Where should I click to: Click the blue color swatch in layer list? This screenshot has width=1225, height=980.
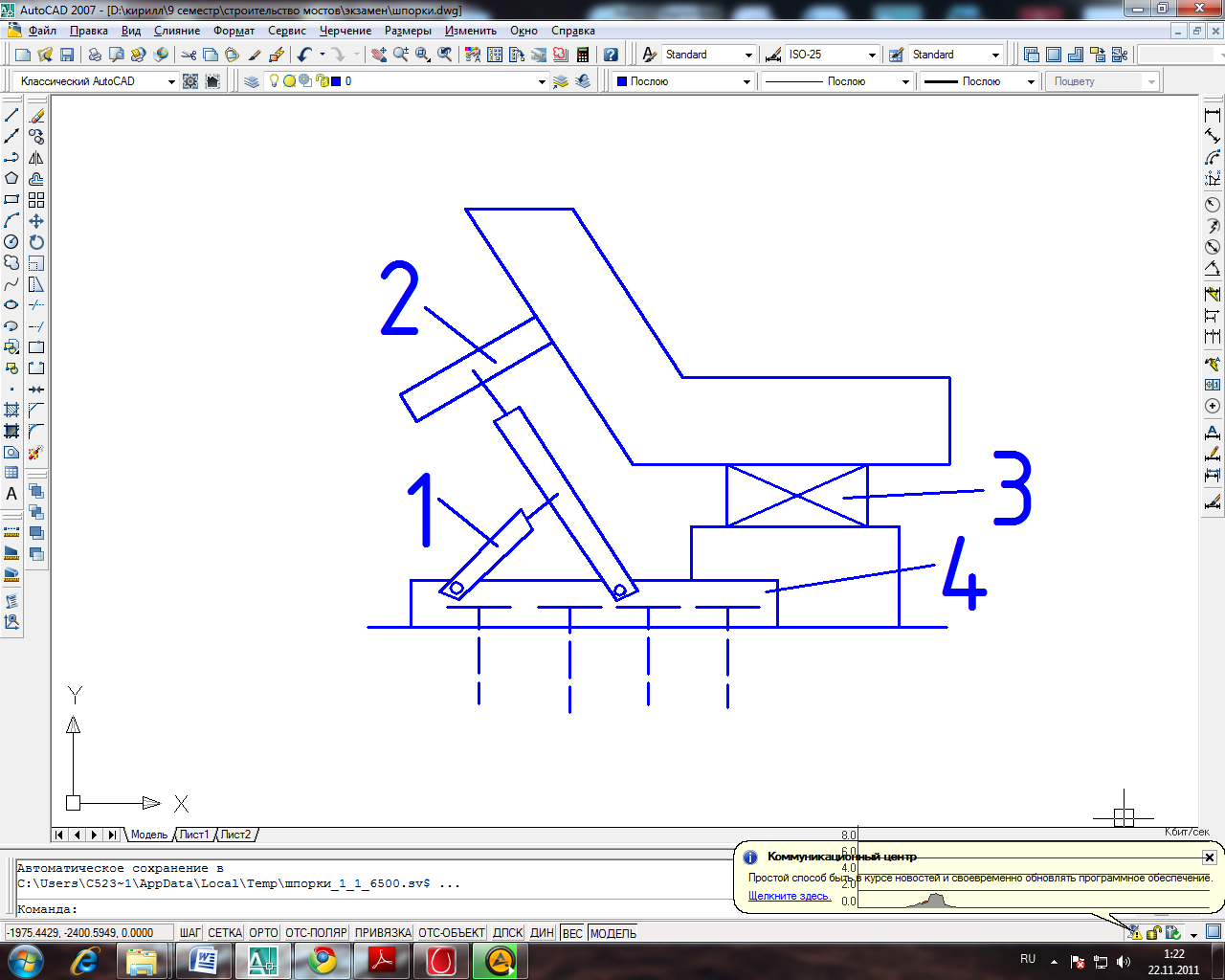coord(336,81)
